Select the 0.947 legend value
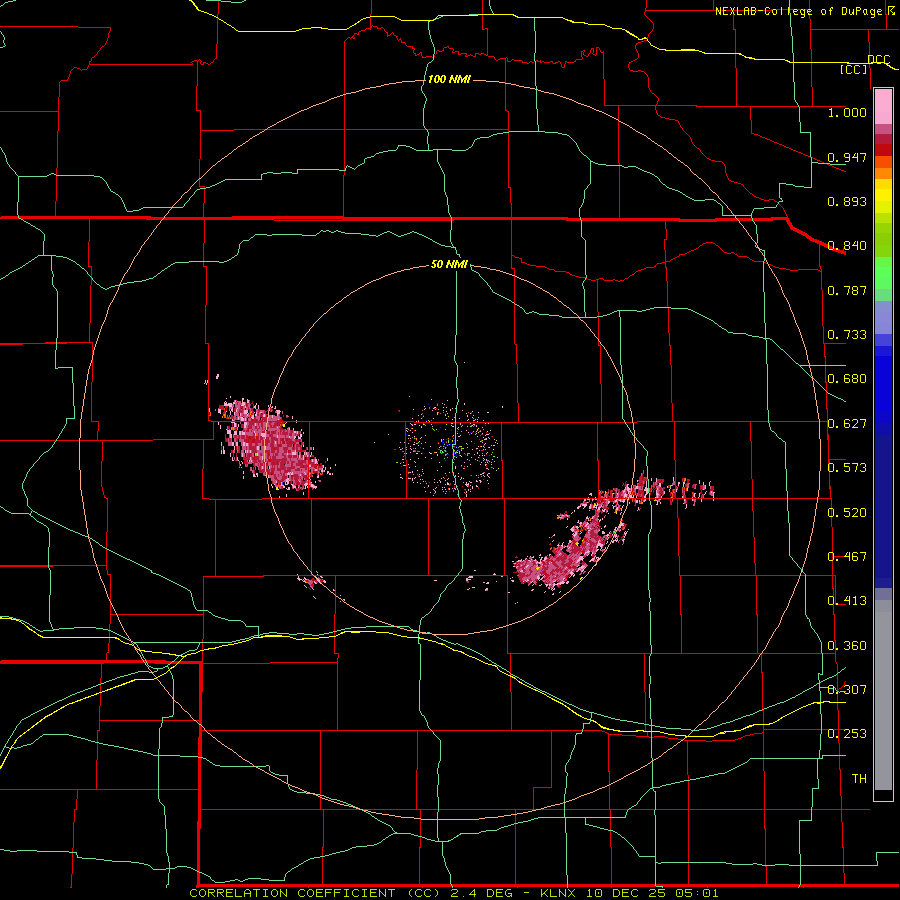 coord(847,157)
